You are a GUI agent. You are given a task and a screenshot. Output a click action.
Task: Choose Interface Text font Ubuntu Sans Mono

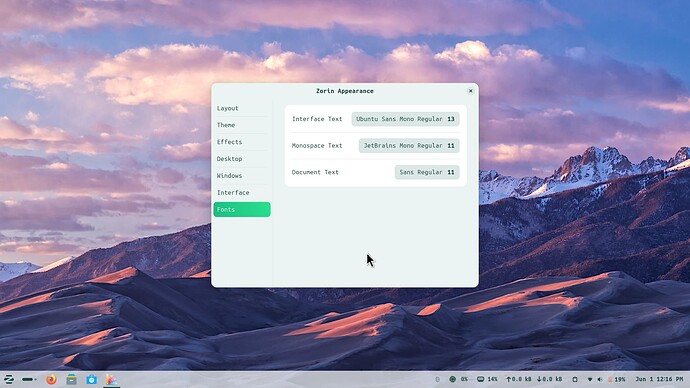click(x=405, y=119)
